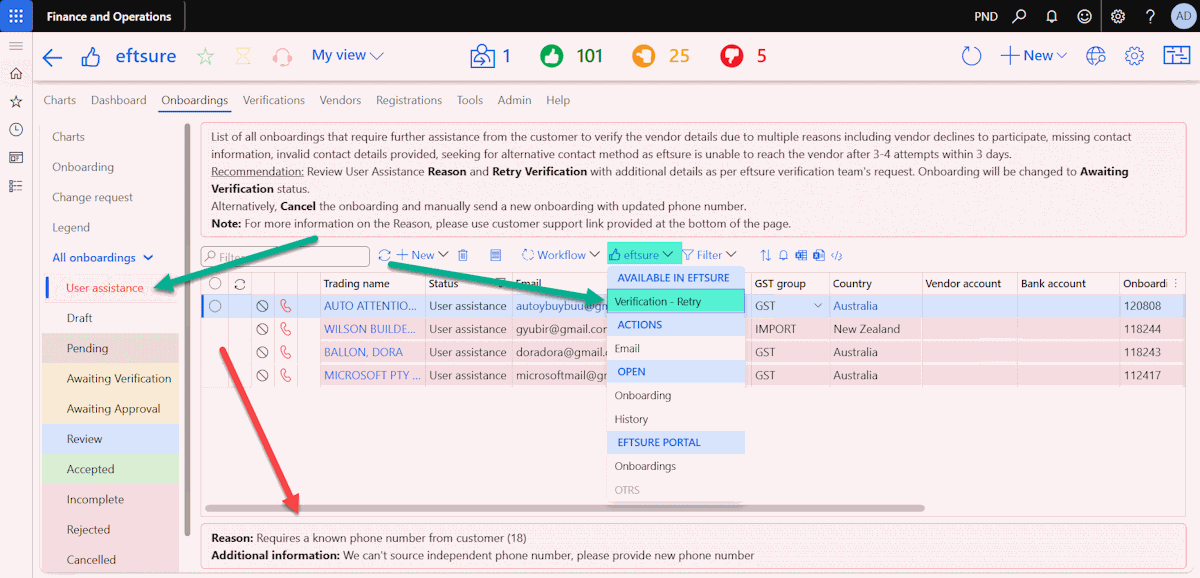The width and height of the screenshot is (1200, 578).
Task: Collapse the left navigation hamburger
Action: (x=16, y=47)
